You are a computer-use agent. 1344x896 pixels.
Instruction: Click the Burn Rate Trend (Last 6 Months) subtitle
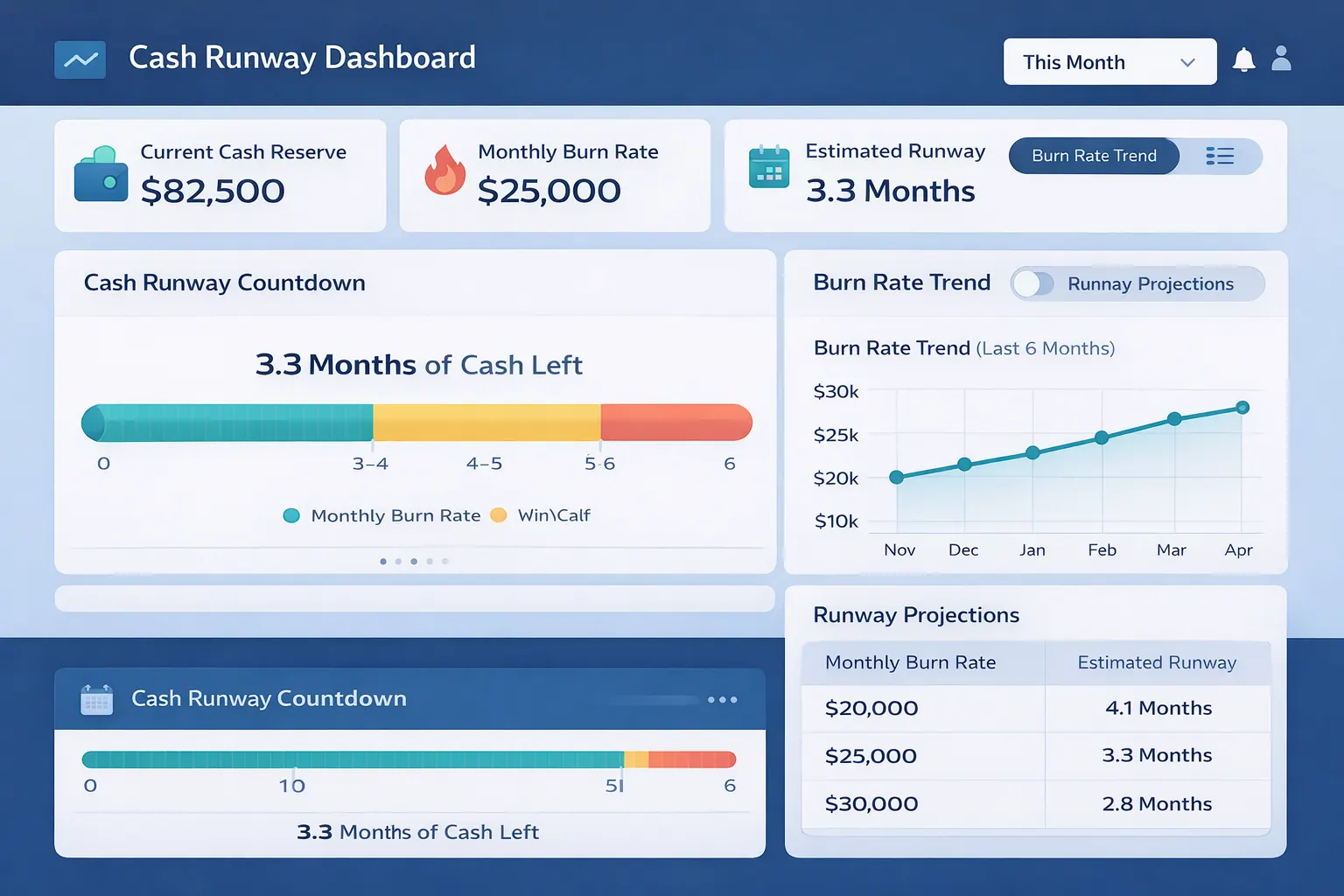(964, 348)
